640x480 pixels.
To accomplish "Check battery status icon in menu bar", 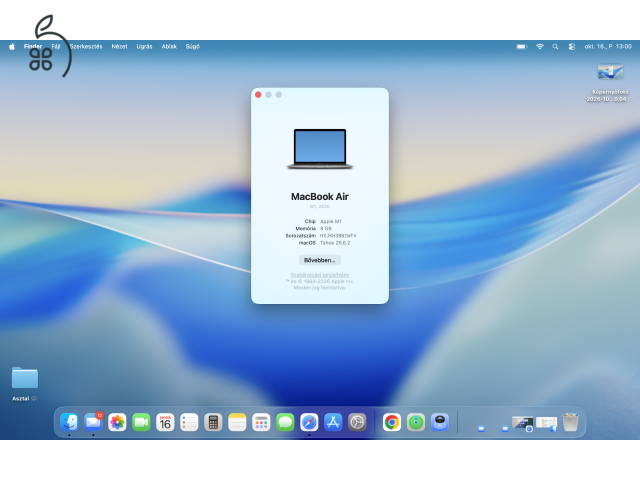I will (522, 47).
